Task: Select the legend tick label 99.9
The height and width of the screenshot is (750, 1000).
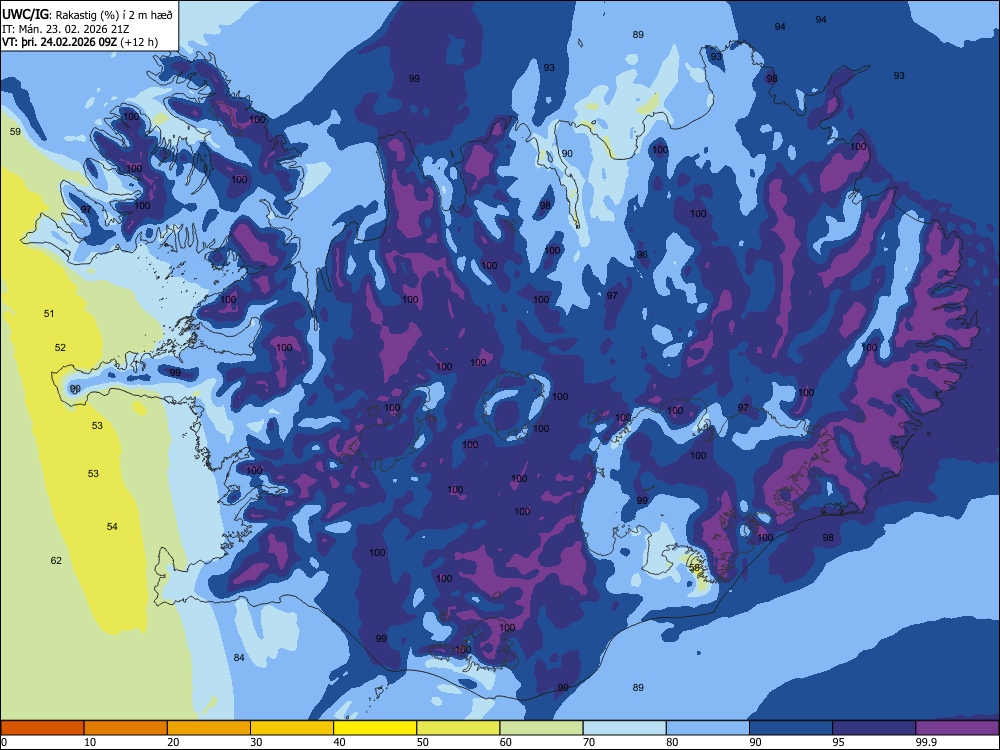Action: (x=926, y=742)
